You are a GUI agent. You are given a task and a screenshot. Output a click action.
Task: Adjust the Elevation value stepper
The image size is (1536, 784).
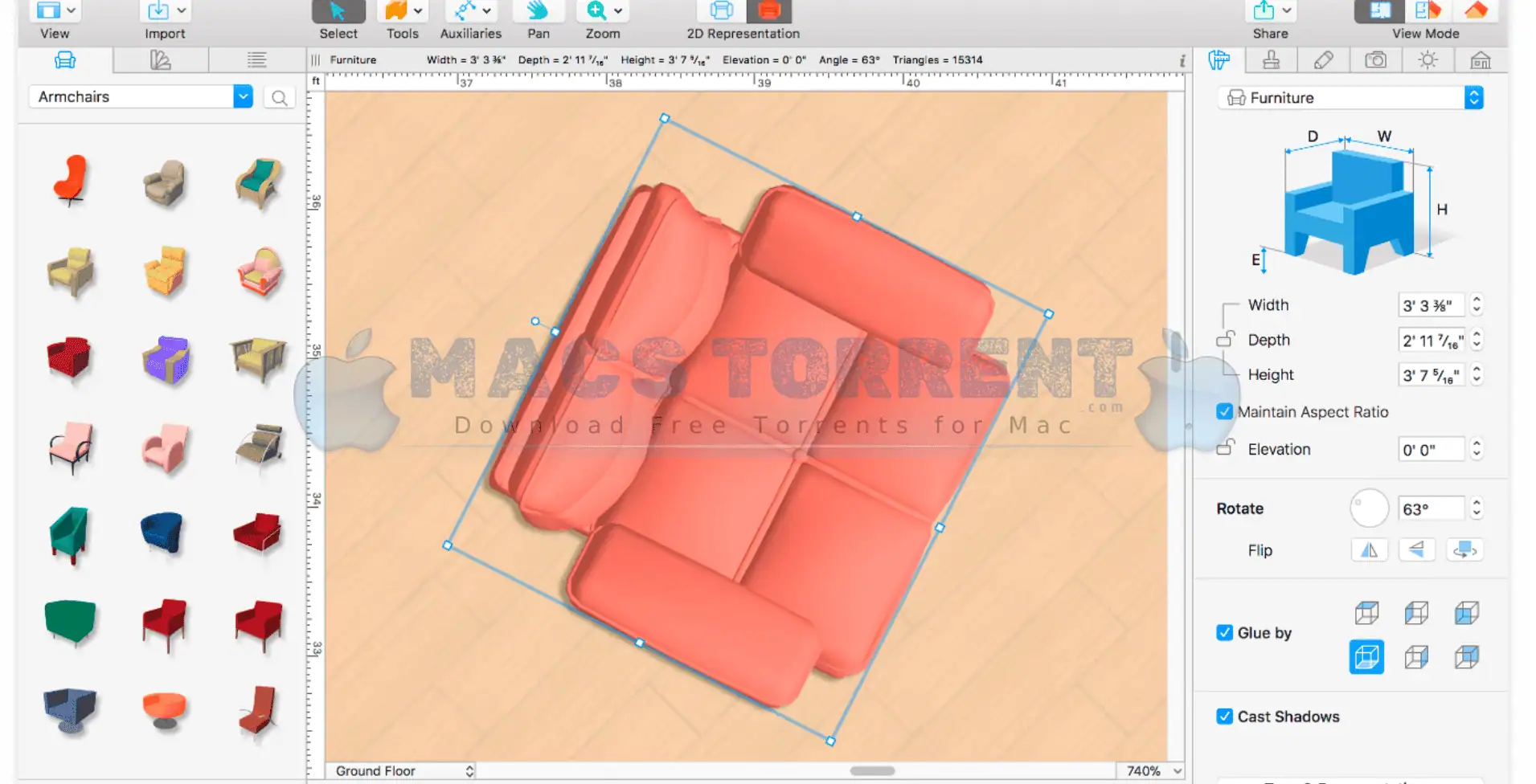[x=1477, y=449]
